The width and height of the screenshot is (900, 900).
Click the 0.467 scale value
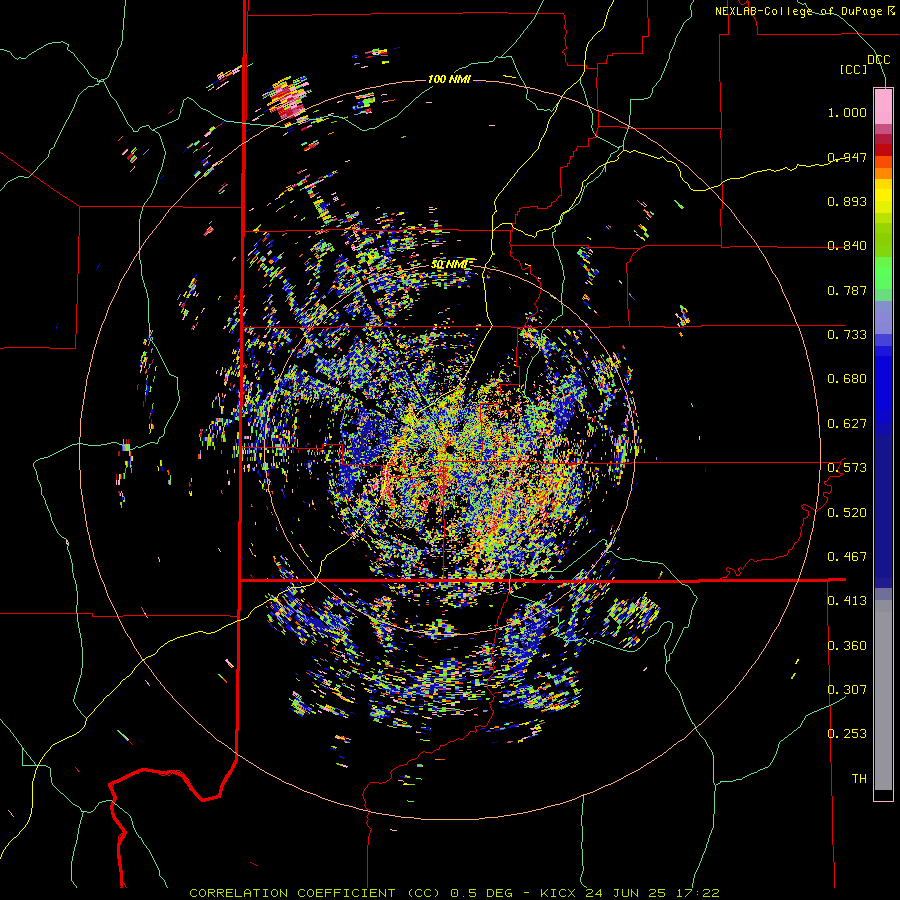coord(847,557)
